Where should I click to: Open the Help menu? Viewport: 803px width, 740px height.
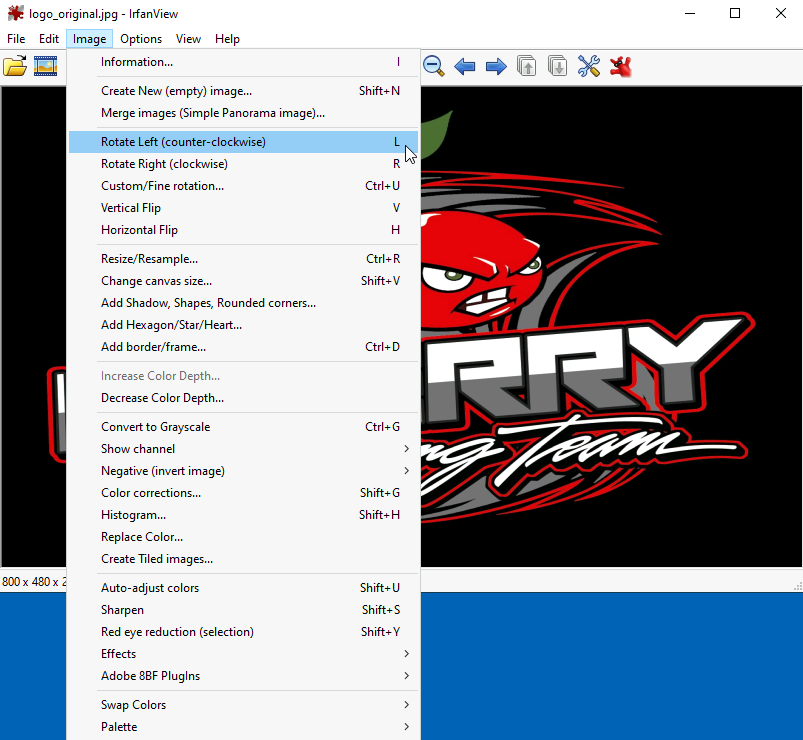227,39
